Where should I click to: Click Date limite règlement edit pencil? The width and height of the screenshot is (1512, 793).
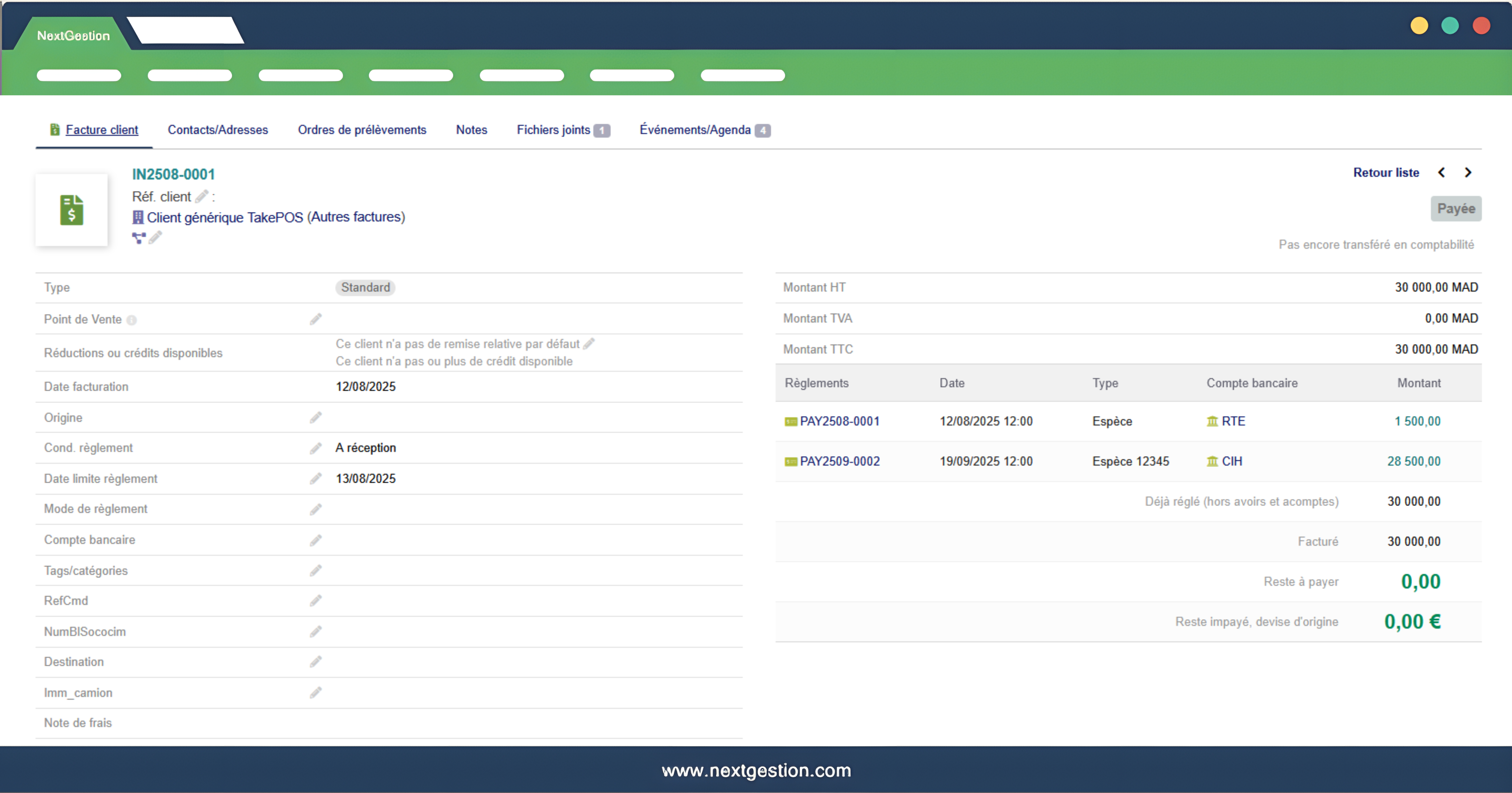click(316, 479)
